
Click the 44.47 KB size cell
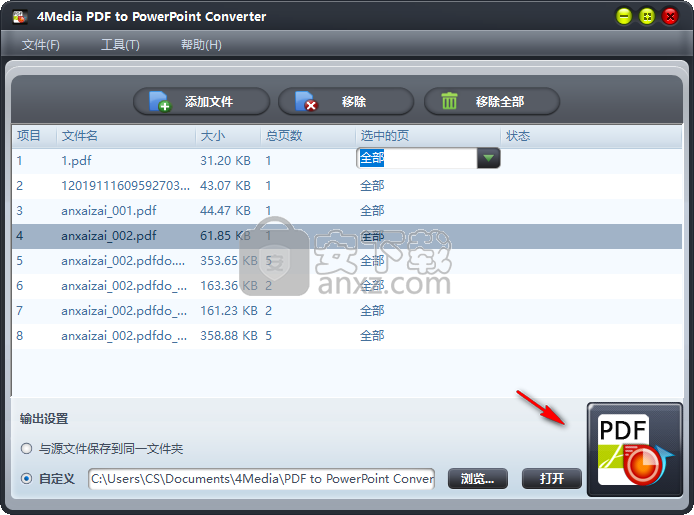click(225, 211)
